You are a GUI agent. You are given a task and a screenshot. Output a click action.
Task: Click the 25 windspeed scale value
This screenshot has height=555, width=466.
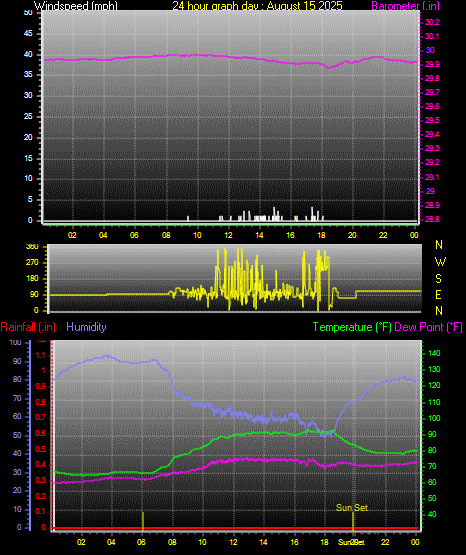click(28, 116)
